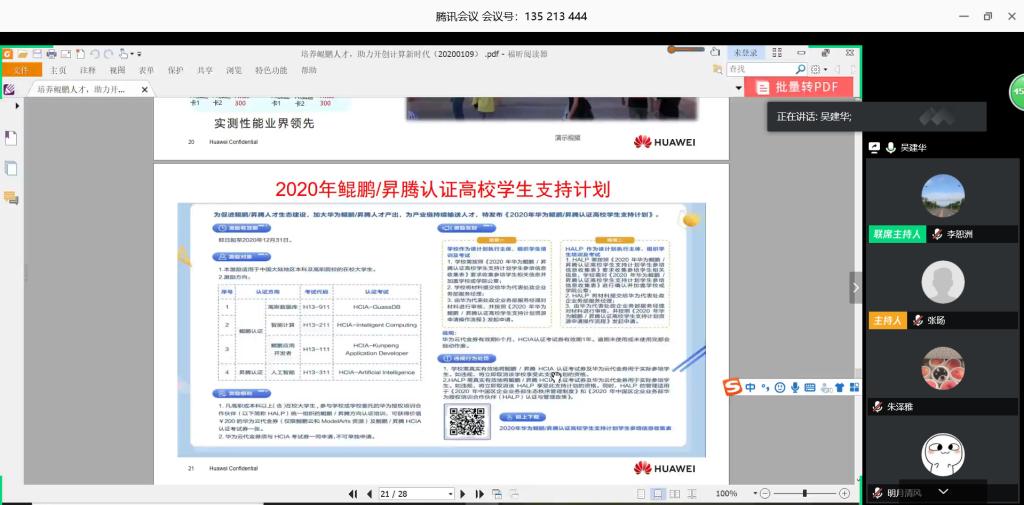Switch to continuous page view mode
1024x505 pixels.
[x=657, y=494]
